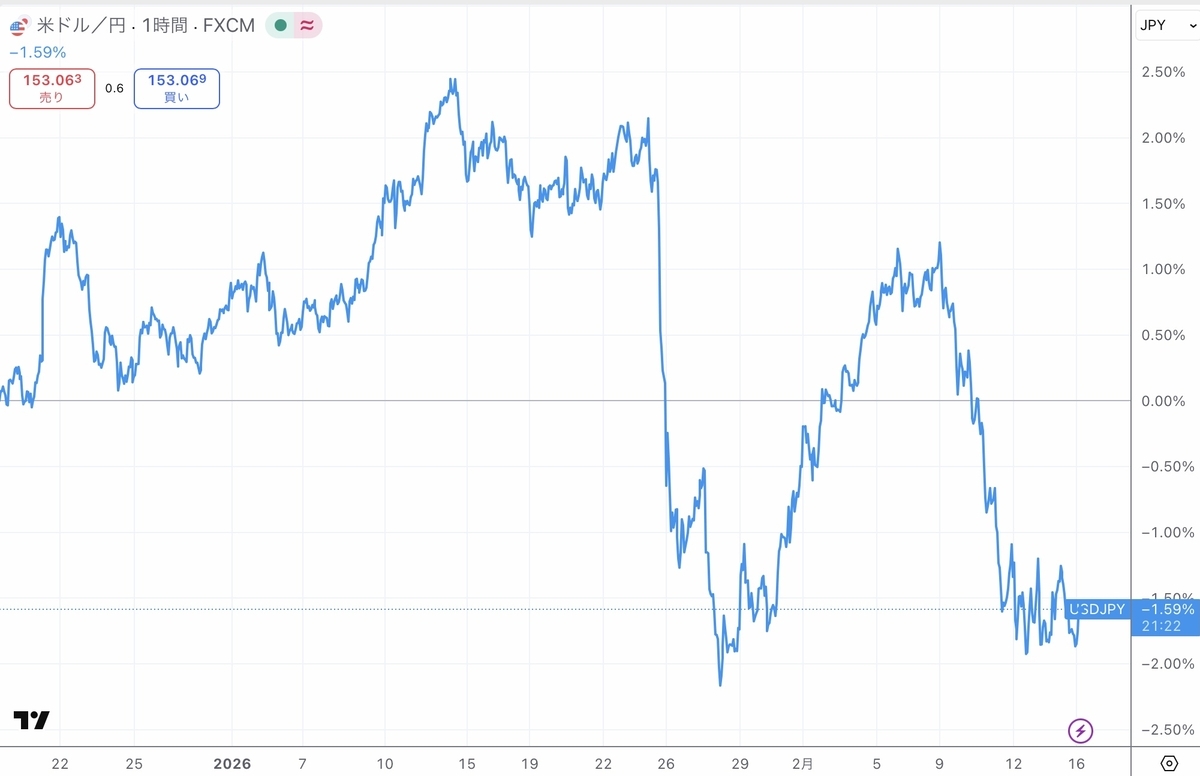Click the 26 date on time axis

[x=666, y=763]
